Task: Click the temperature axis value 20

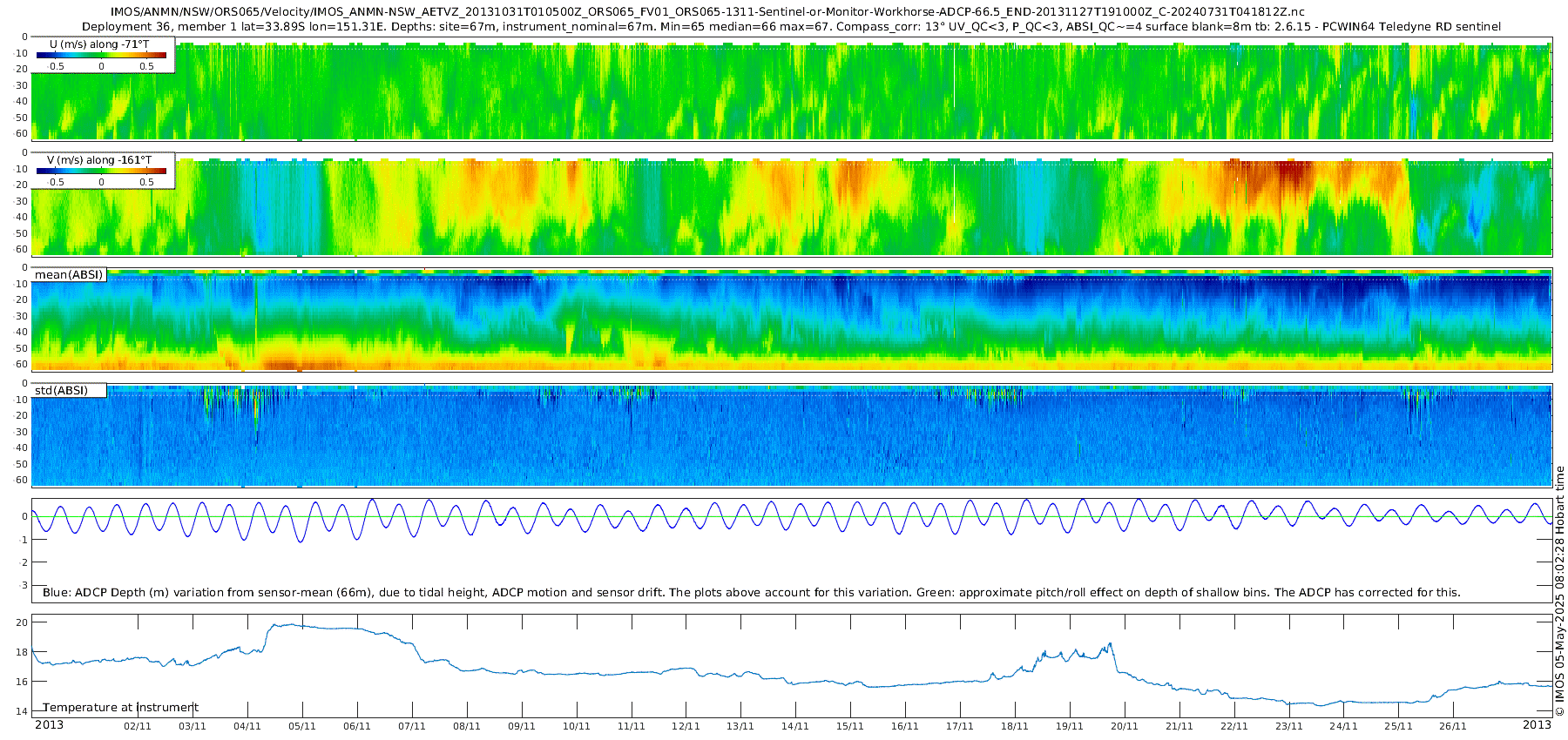Action: click(x=22, y=622)
